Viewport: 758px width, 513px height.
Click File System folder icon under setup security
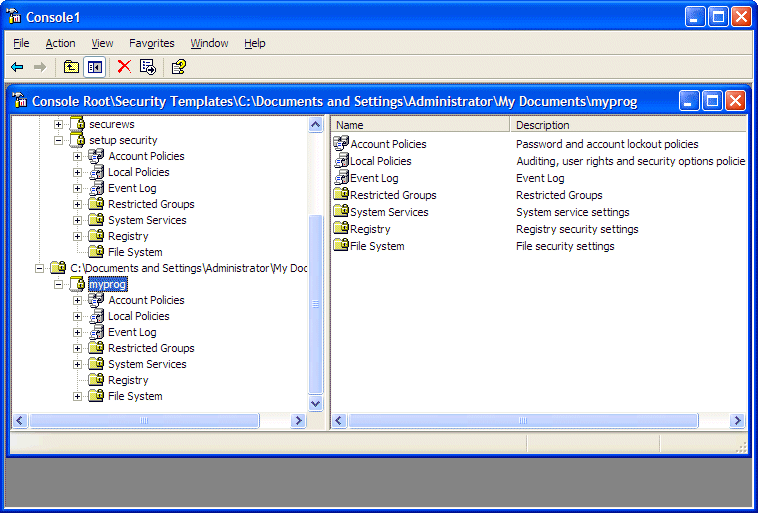pos(96,252)
